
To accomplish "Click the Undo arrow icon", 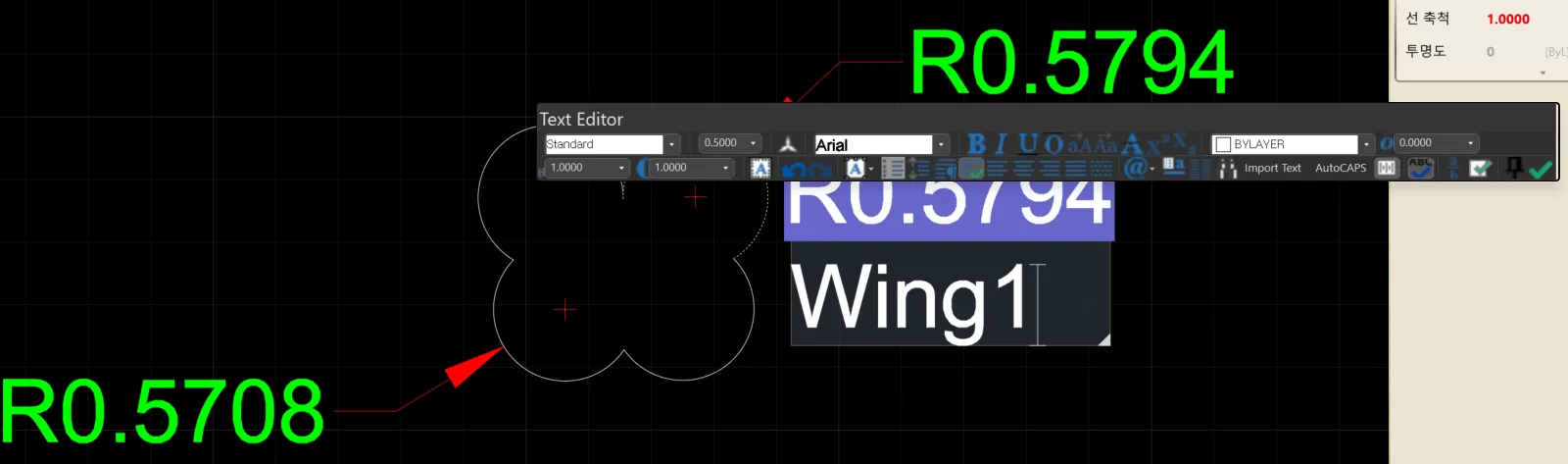I will pyautogui.click(x=794, y=170).
